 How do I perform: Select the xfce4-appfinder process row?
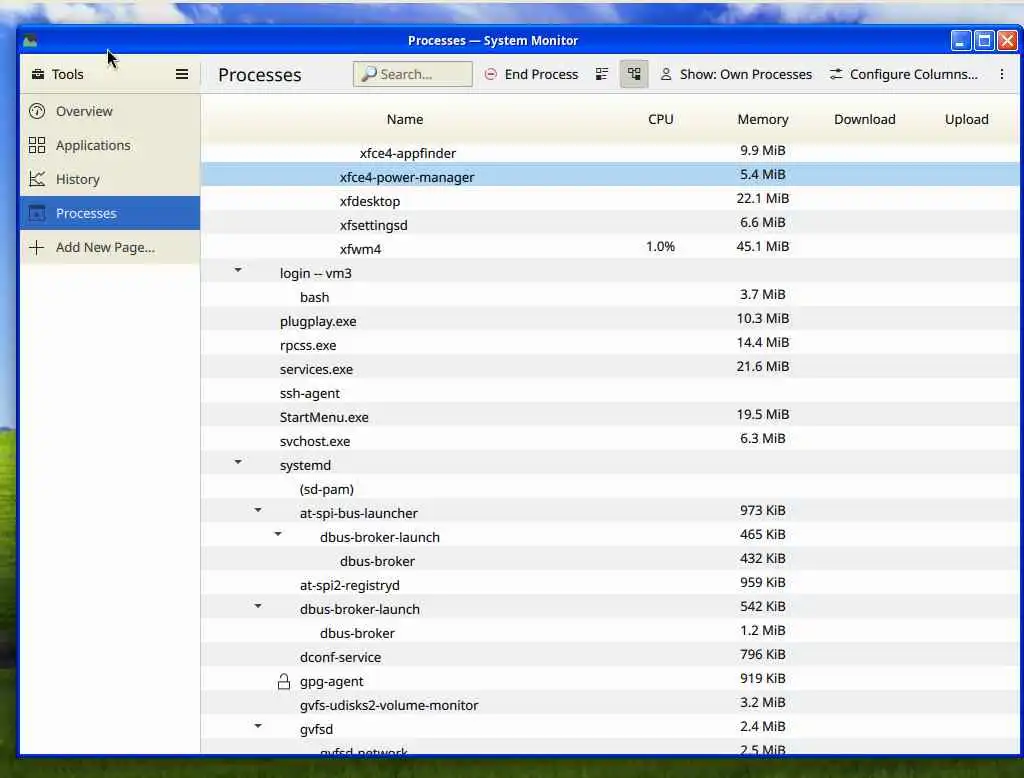click(x=609, y=153)
